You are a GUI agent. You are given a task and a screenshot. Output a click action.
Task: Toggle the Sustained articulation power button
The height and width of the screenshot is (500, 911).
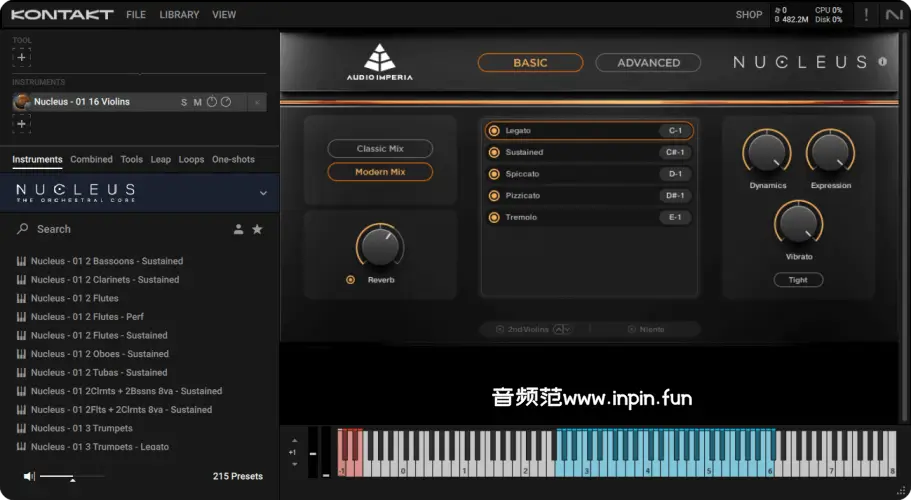494,152
